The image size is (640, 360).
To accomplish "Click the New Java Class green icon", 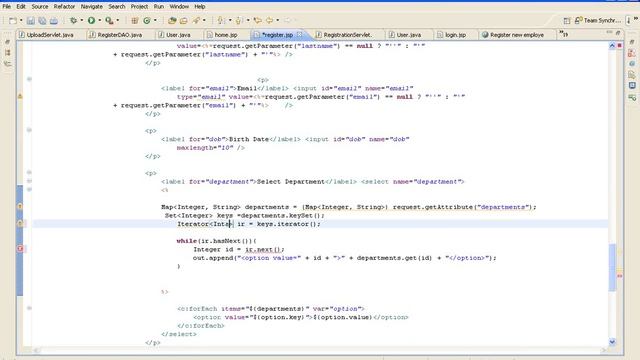I will [147, 20].
